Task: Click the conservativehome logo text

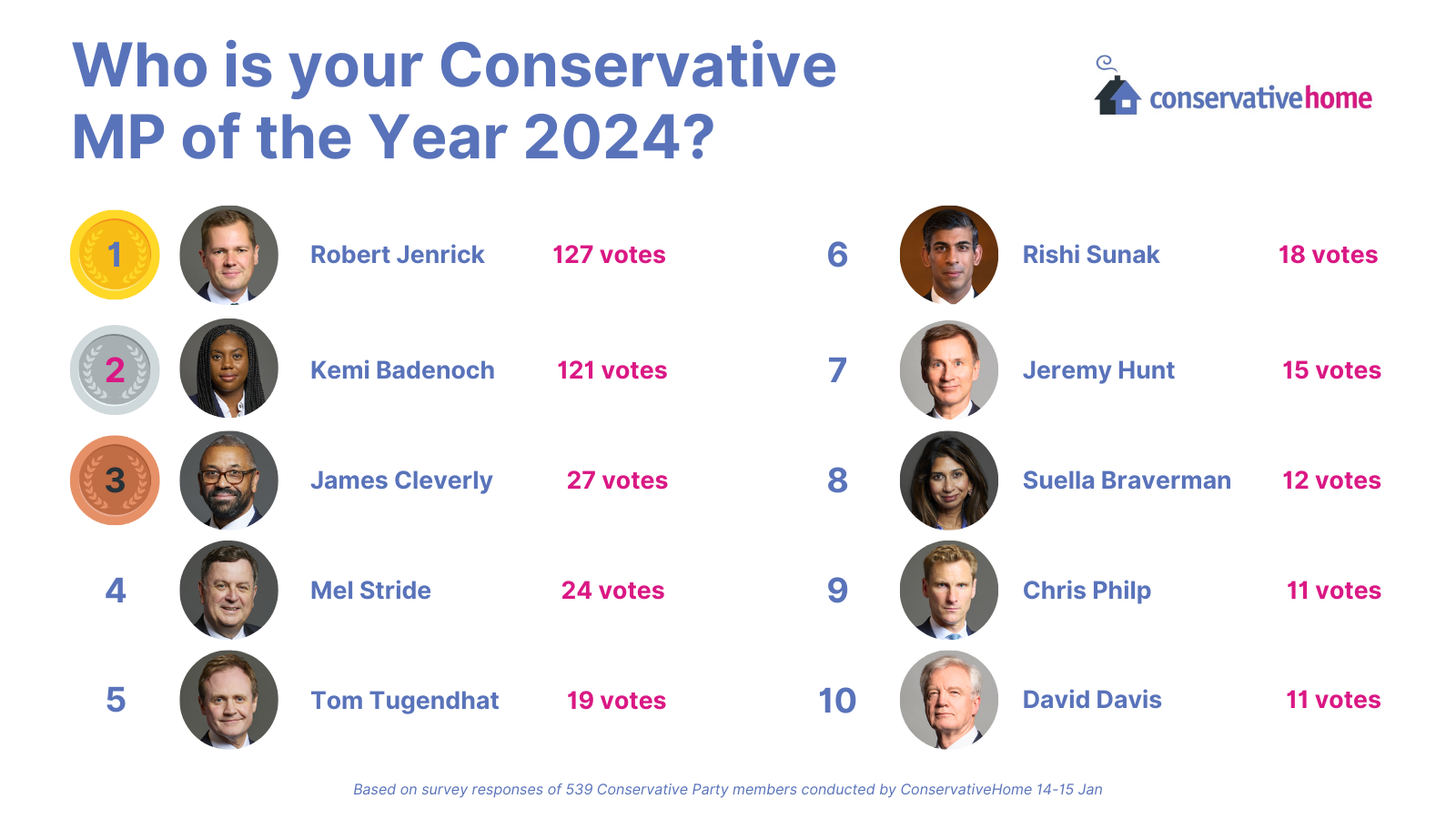Action: [x=1260, y=98]
